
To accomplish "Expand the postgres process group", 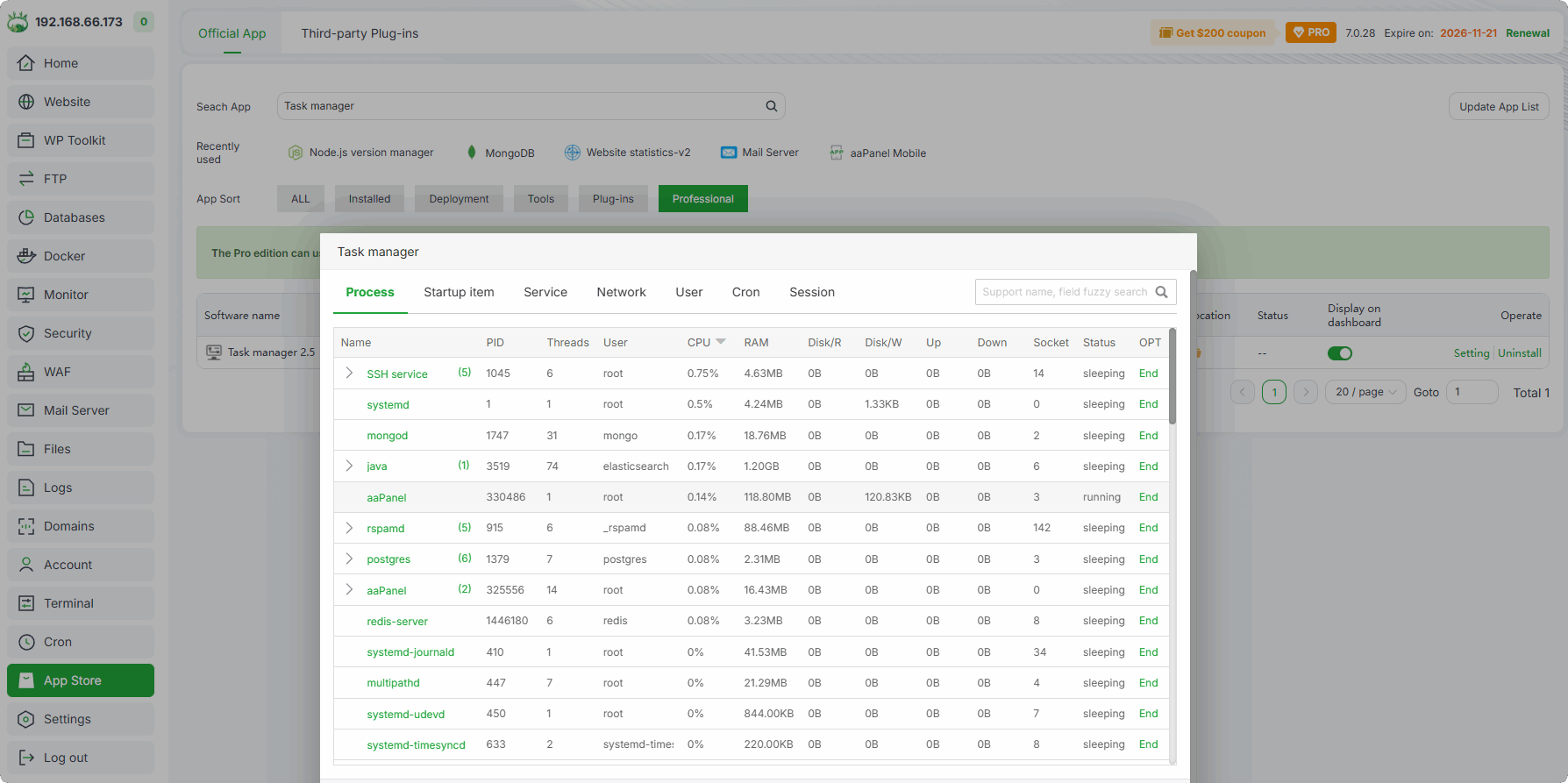I will click(349, 559).
